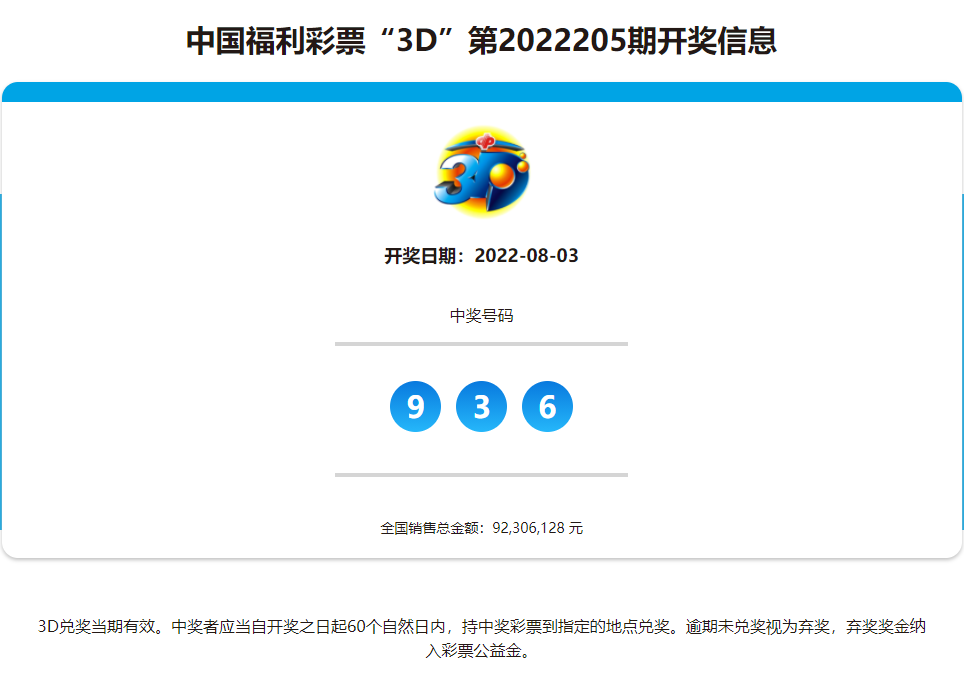
Task: Click the red emblem atop the 3D logo
Action: (485, 141)
